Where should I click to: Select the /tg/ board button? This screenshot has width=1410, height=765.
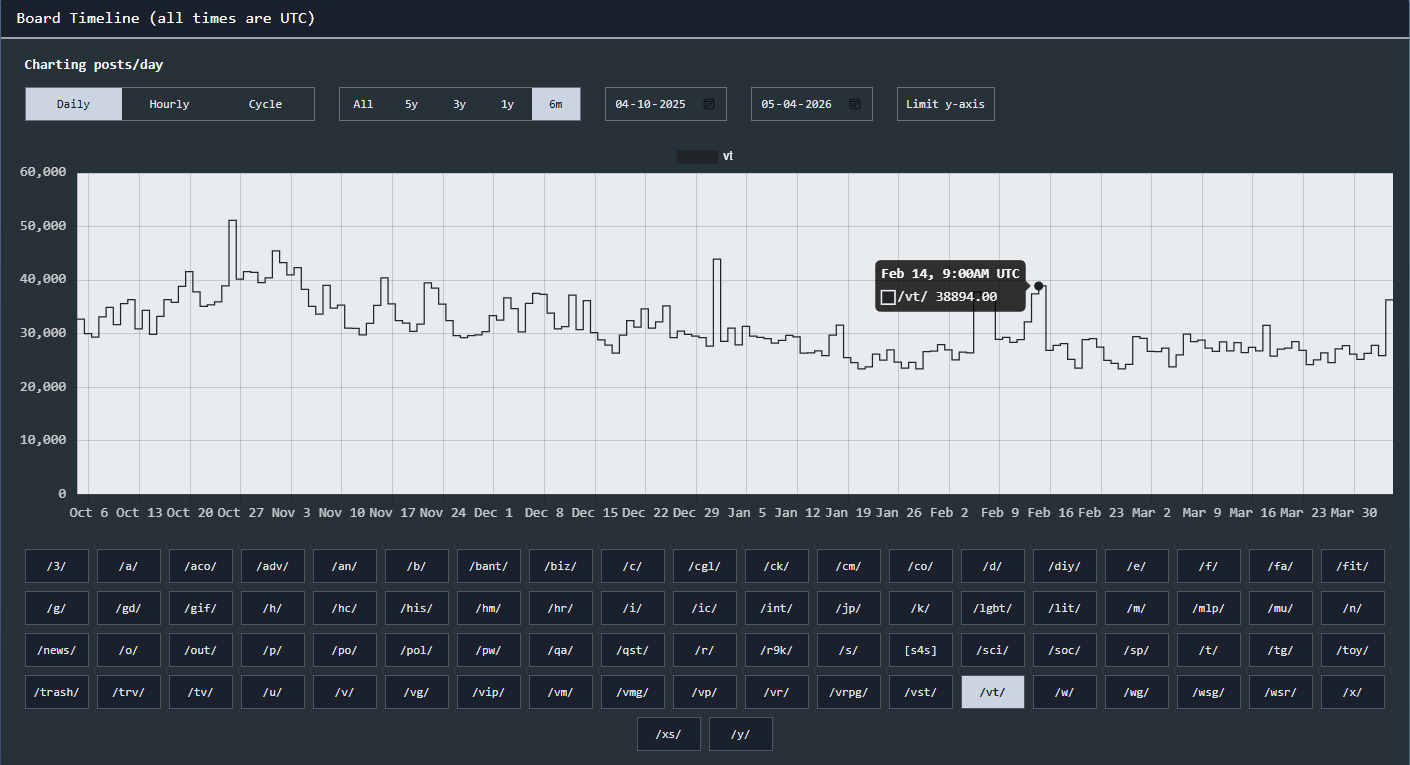point(1281,650)
